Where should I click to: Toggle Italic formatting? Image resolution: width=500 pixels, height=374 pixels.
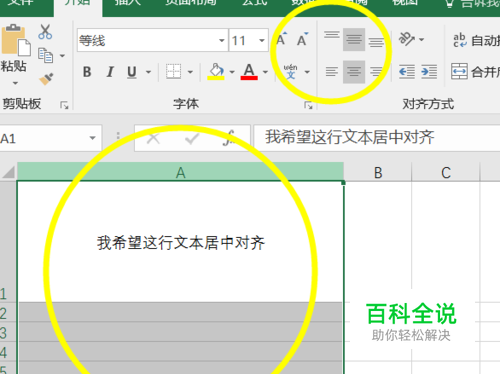point(110,72)
